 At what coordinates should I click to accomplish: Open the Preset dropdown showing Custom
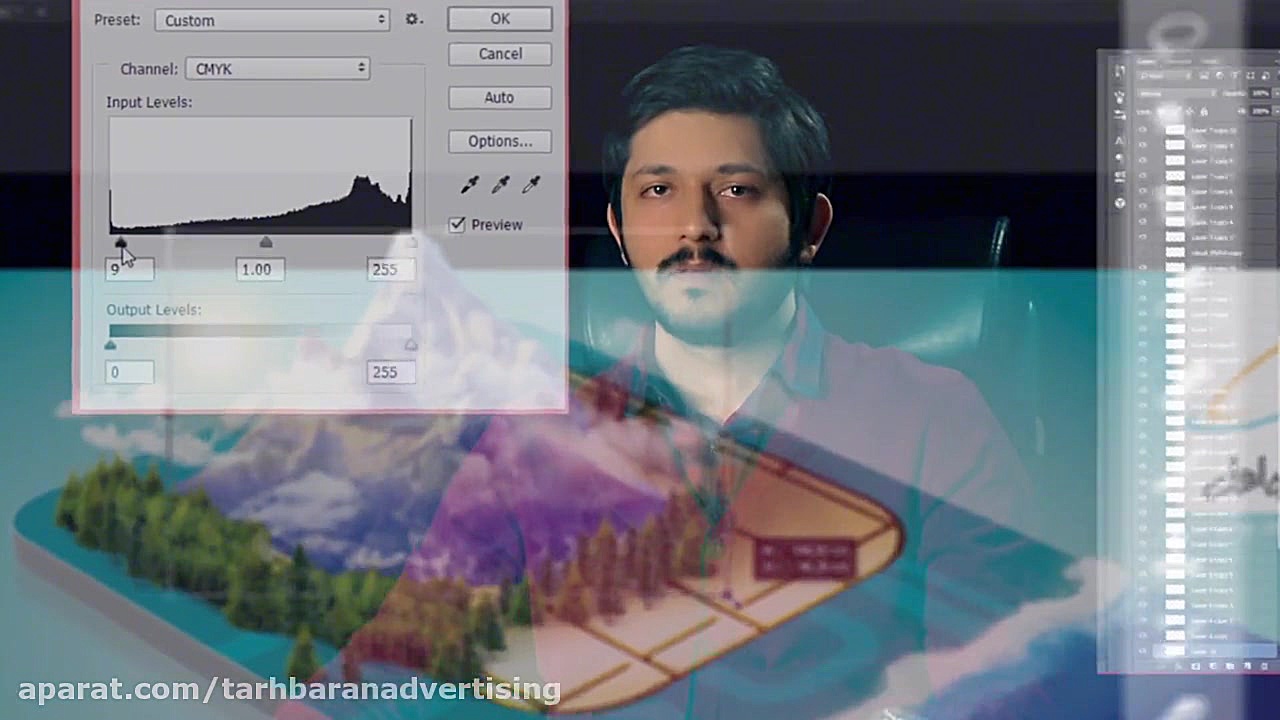pos(272,20)
